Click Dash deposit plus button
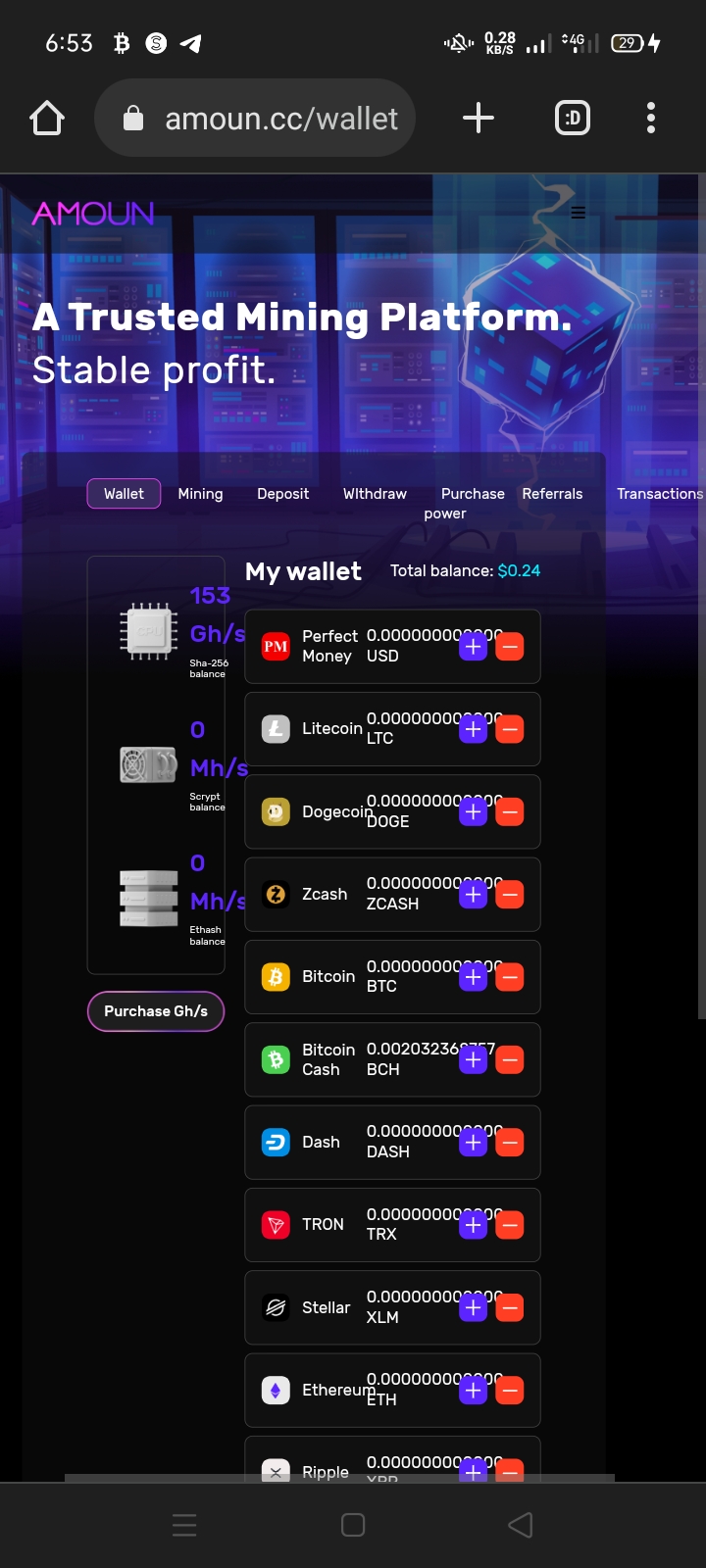The width and height of the screenshot is (706, 1568). (473, 1143)
